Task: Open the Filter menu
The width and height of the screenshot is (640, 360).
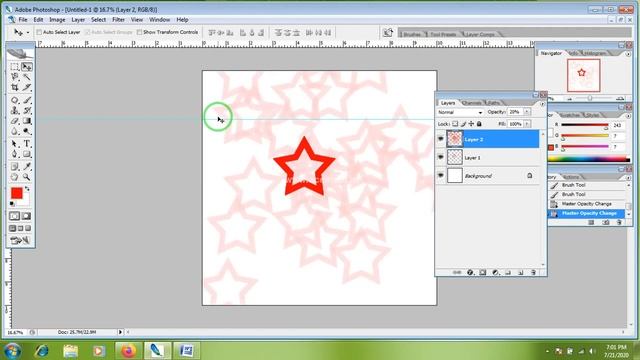Action: 118,20
